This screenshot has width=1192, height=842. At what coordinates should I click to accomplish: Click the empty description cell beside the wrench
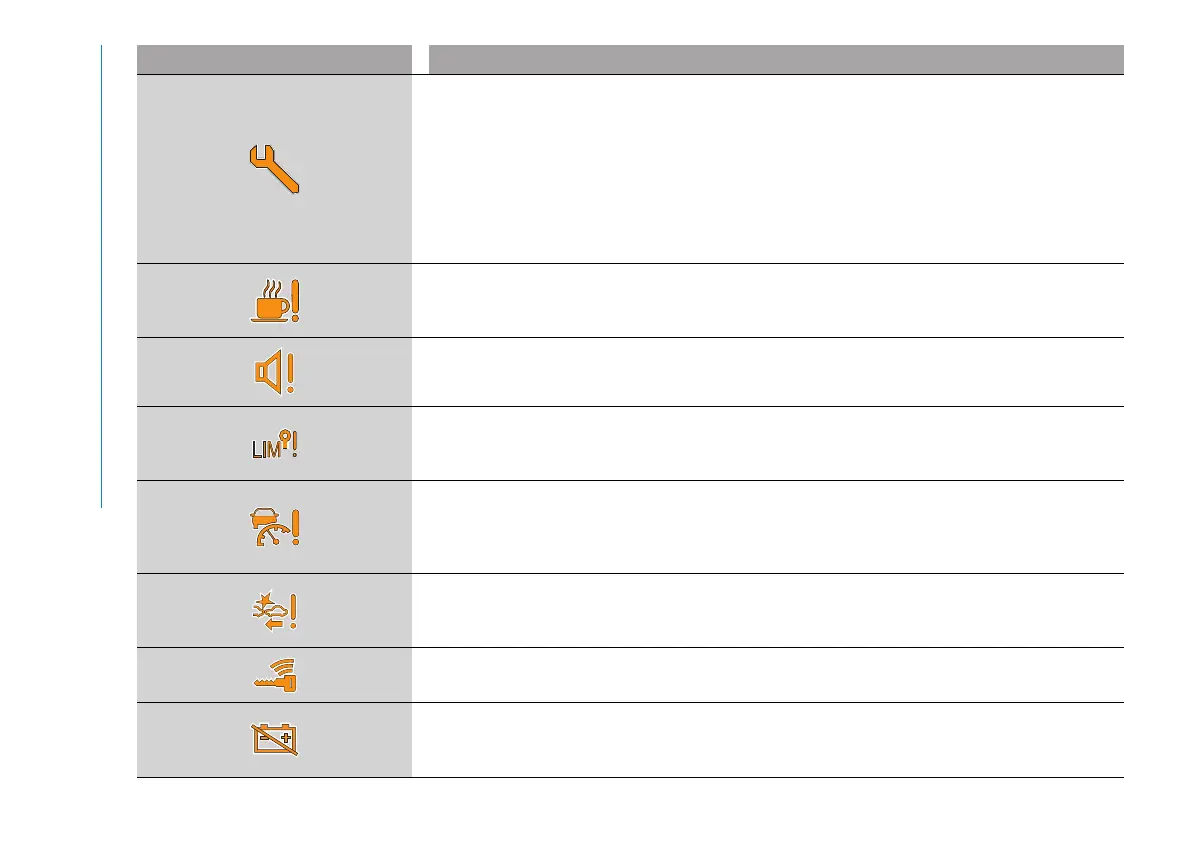point(768,168)
